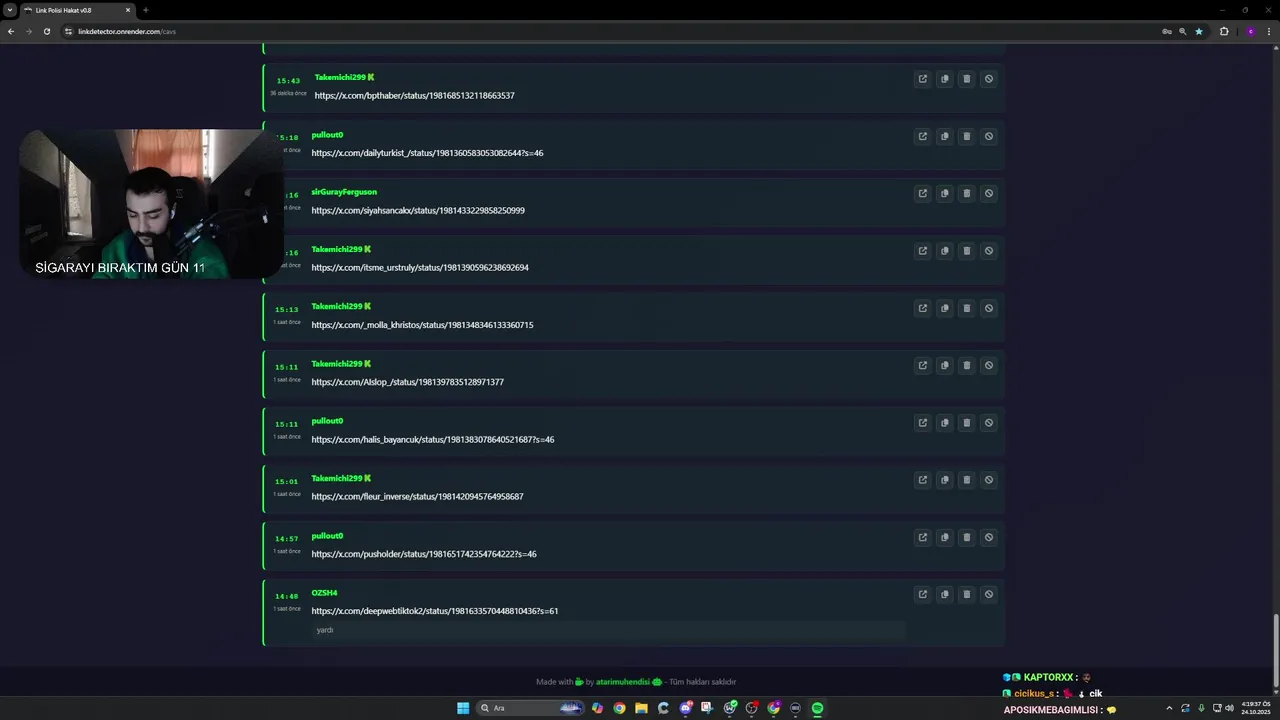This screenshot has height=720, width=1280.
Task: Delete the AIslop_ entry
Action: [966, 365]
